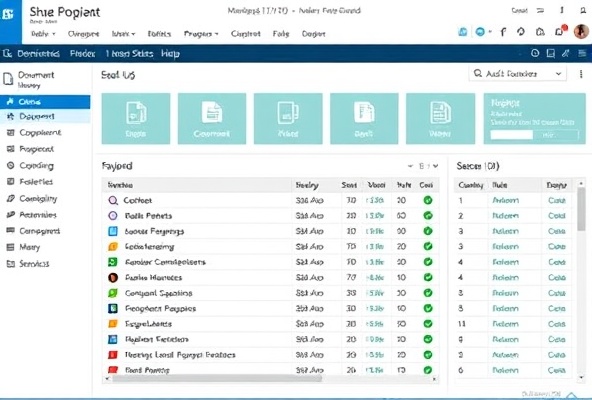Select the 'Masy' sidebar item
This screenshot has height=400, width=592.
[x=29, y=247]
